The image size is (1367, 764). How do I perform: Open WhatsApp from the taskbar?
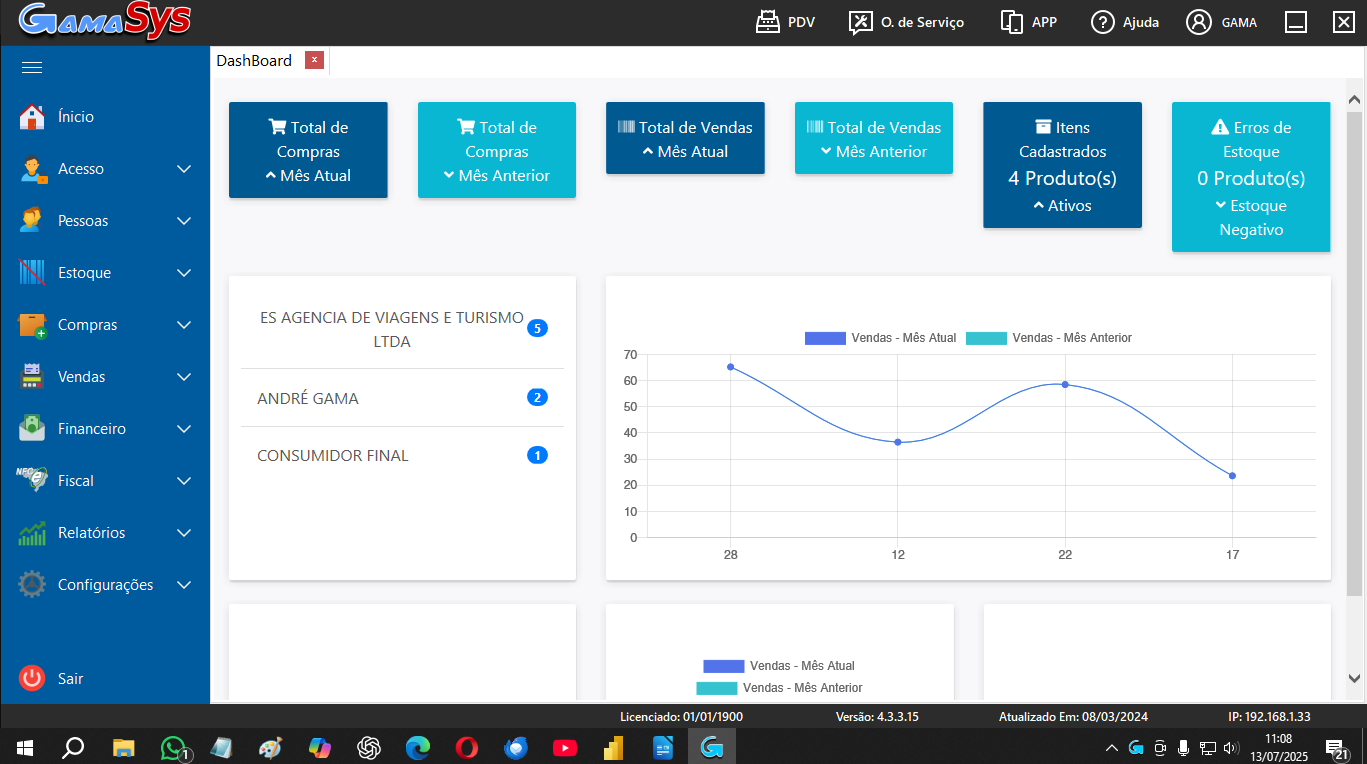coord(174,748)
